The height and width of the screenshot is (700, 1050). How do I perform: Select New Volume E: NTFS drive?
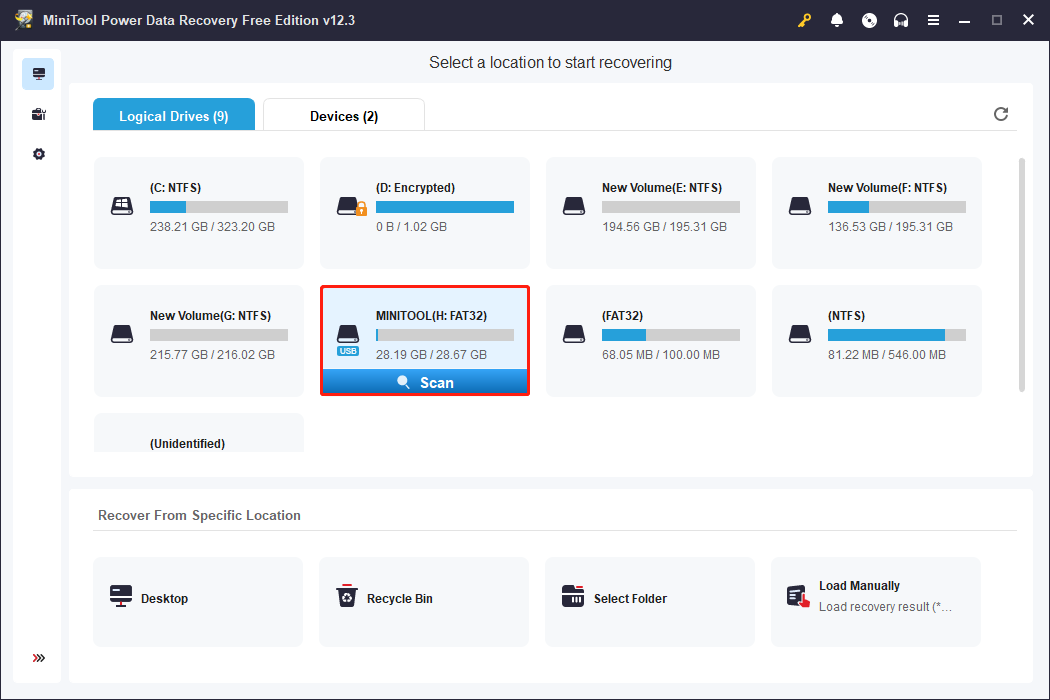(651, 212)
